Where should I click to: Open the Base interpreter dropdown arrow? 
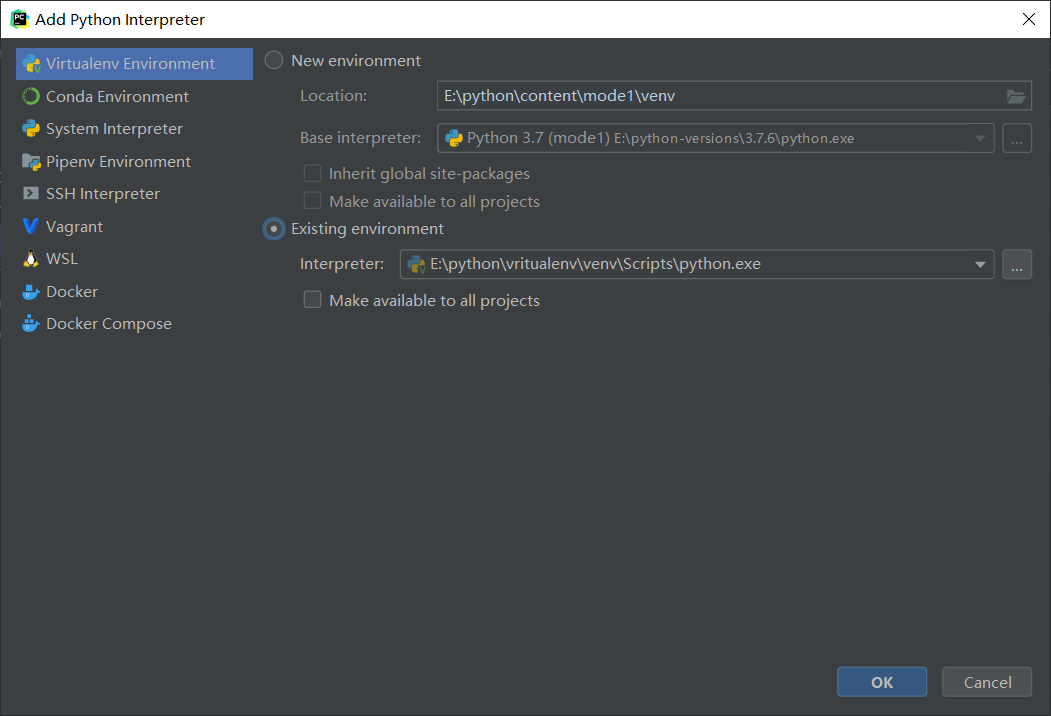pyautogui.click(x=980, y=139)
